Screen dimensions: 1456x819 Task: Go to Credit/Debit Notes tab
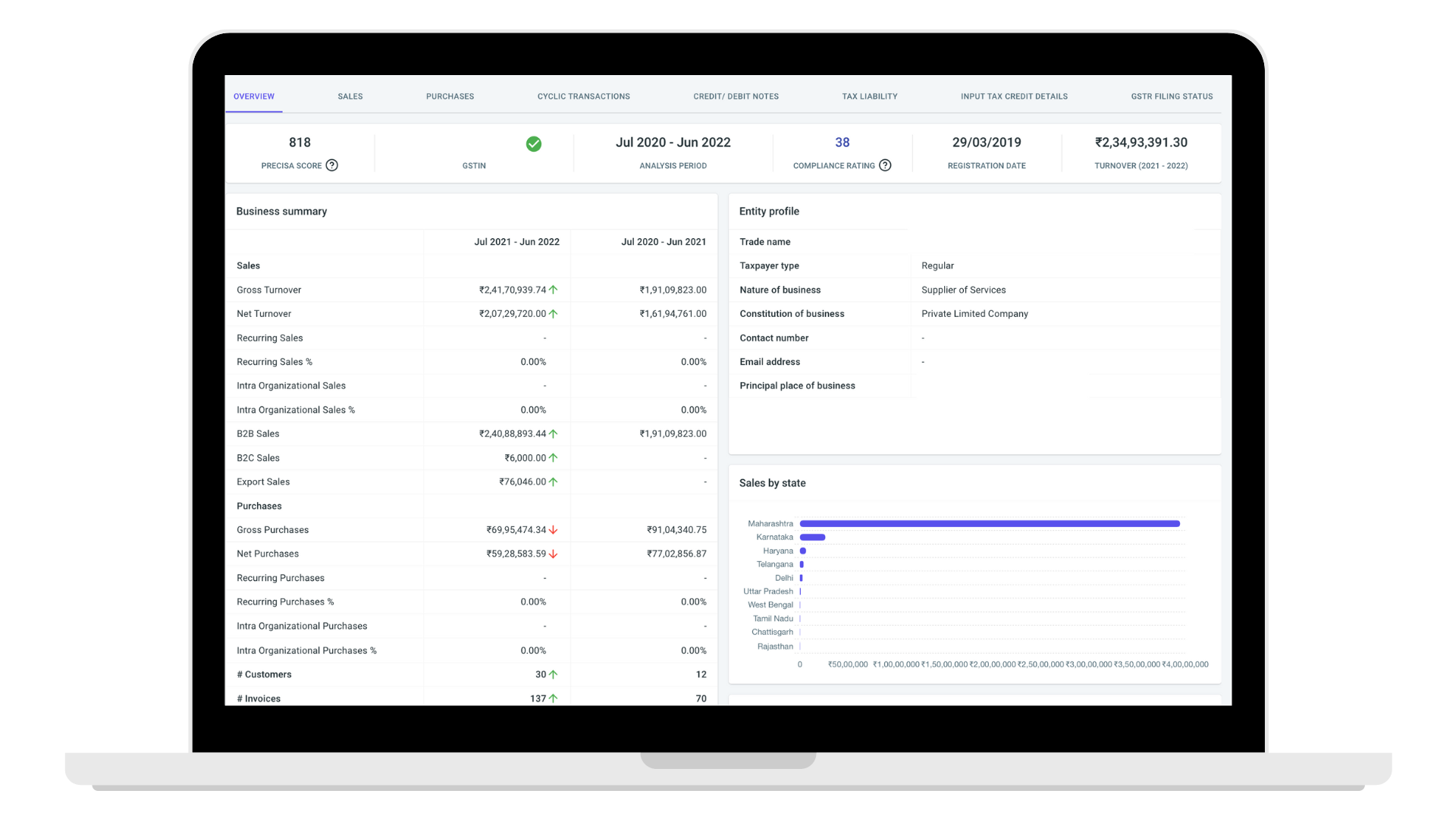736,96
